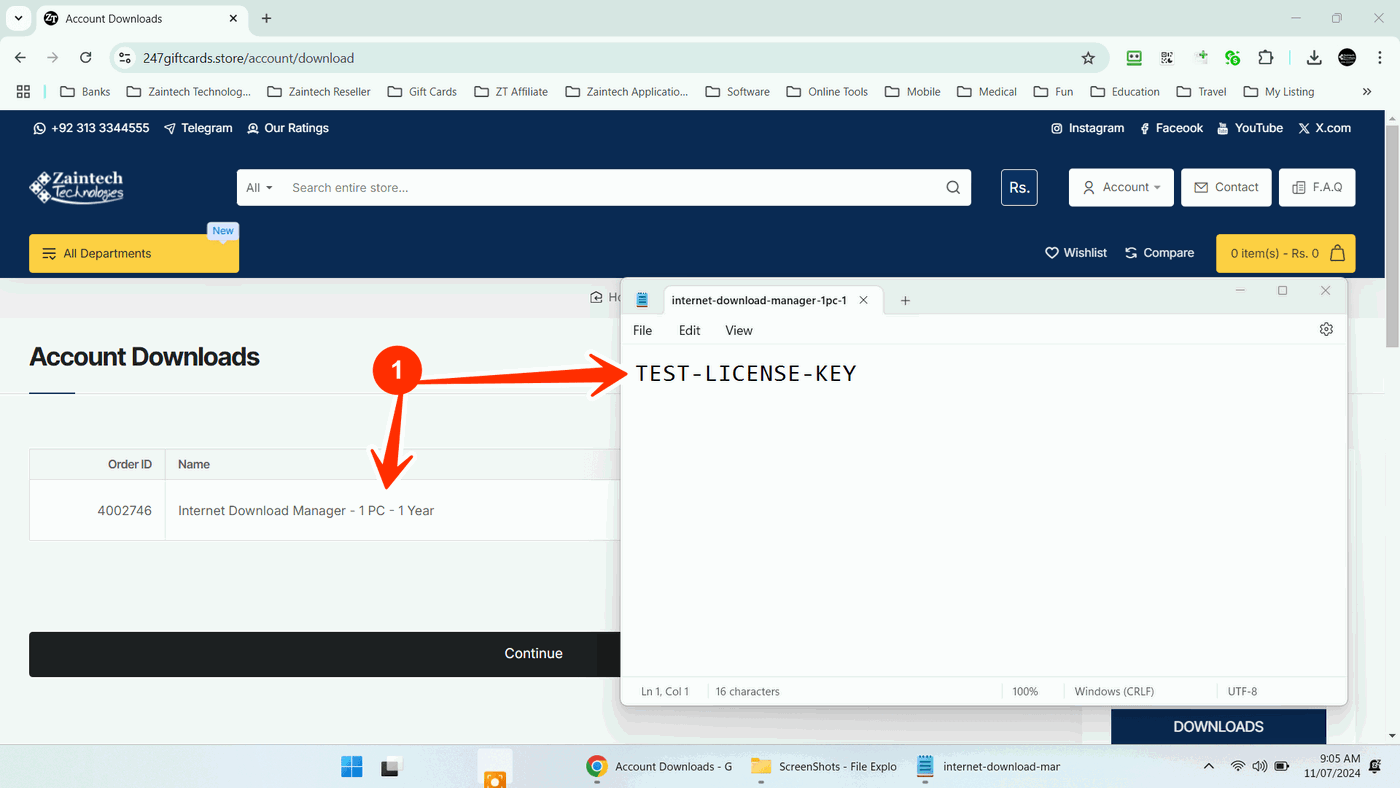Click the UTF-8 encoding indicator
This screenshot has width=1400, height=788.
click(1242, 691)
